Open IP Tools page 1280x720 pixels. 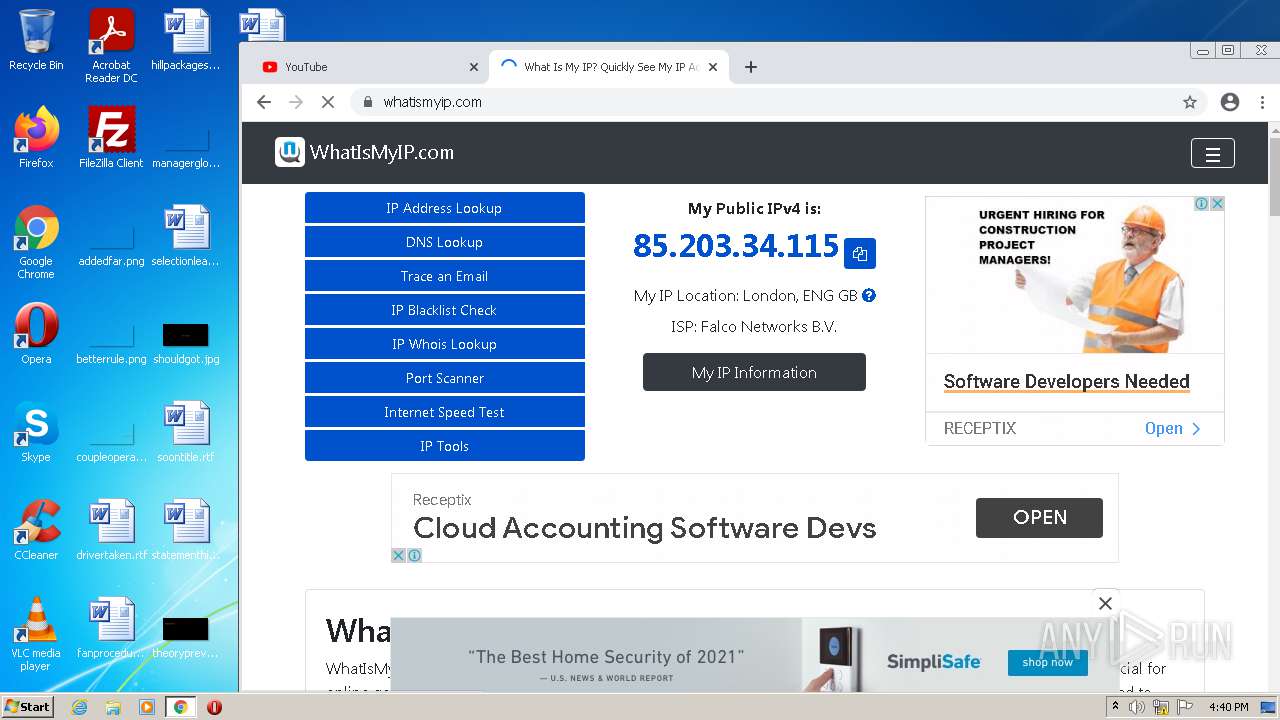coord(445,446)
